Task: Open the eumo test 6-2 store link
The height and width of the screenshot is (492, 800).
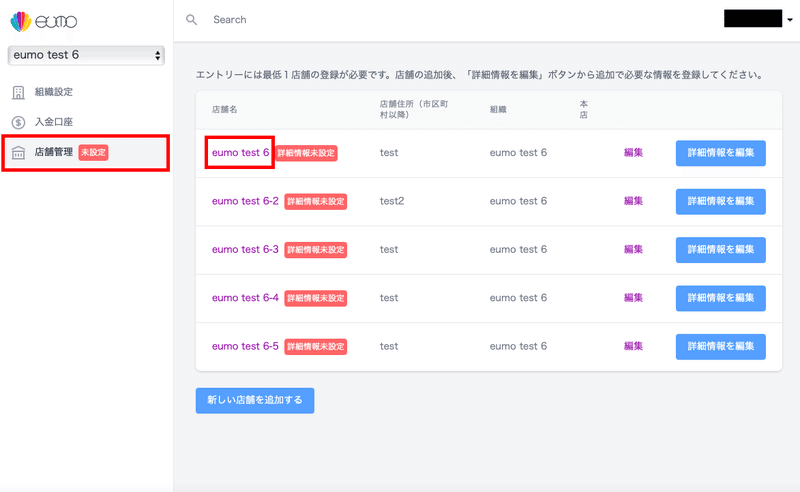Action: coord(245,201)
